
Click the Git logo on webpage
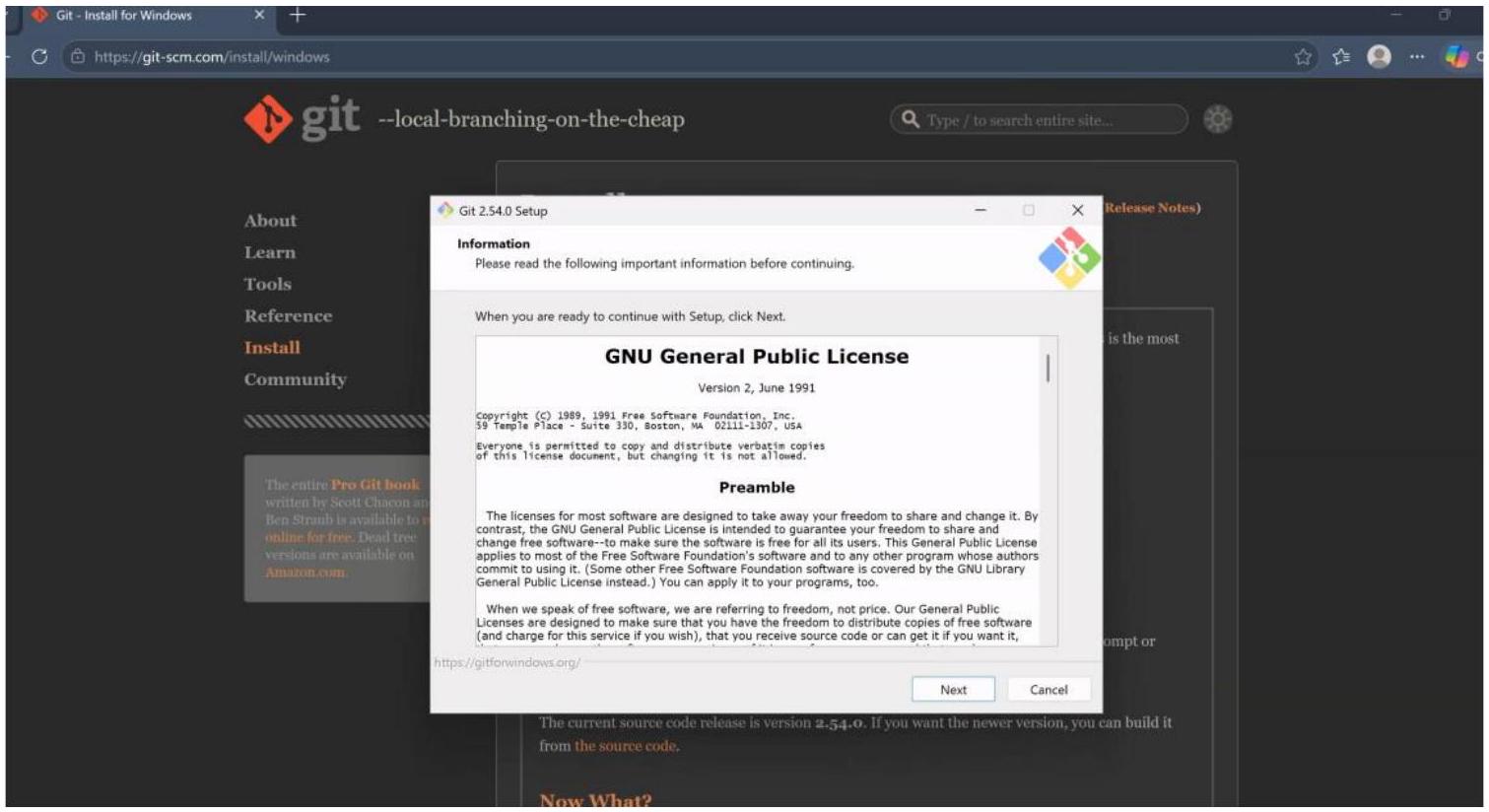point(302,119)
